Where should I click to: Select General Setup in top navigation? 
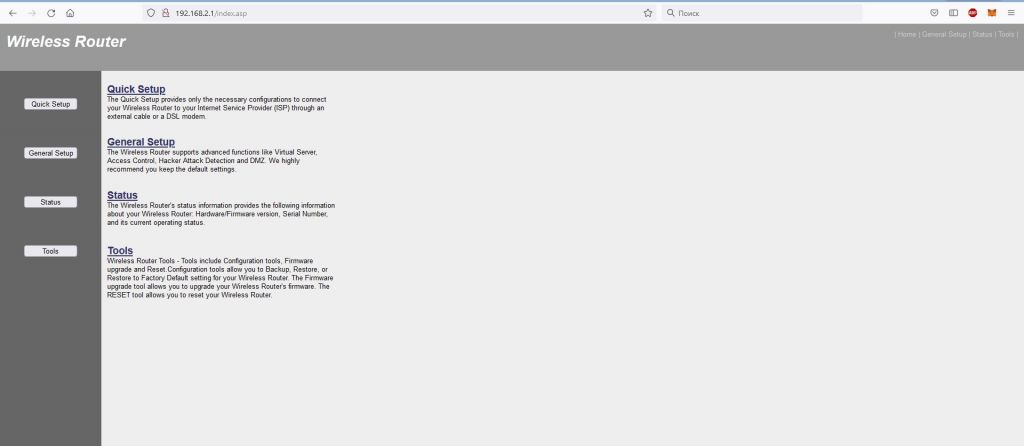point(944,34)
